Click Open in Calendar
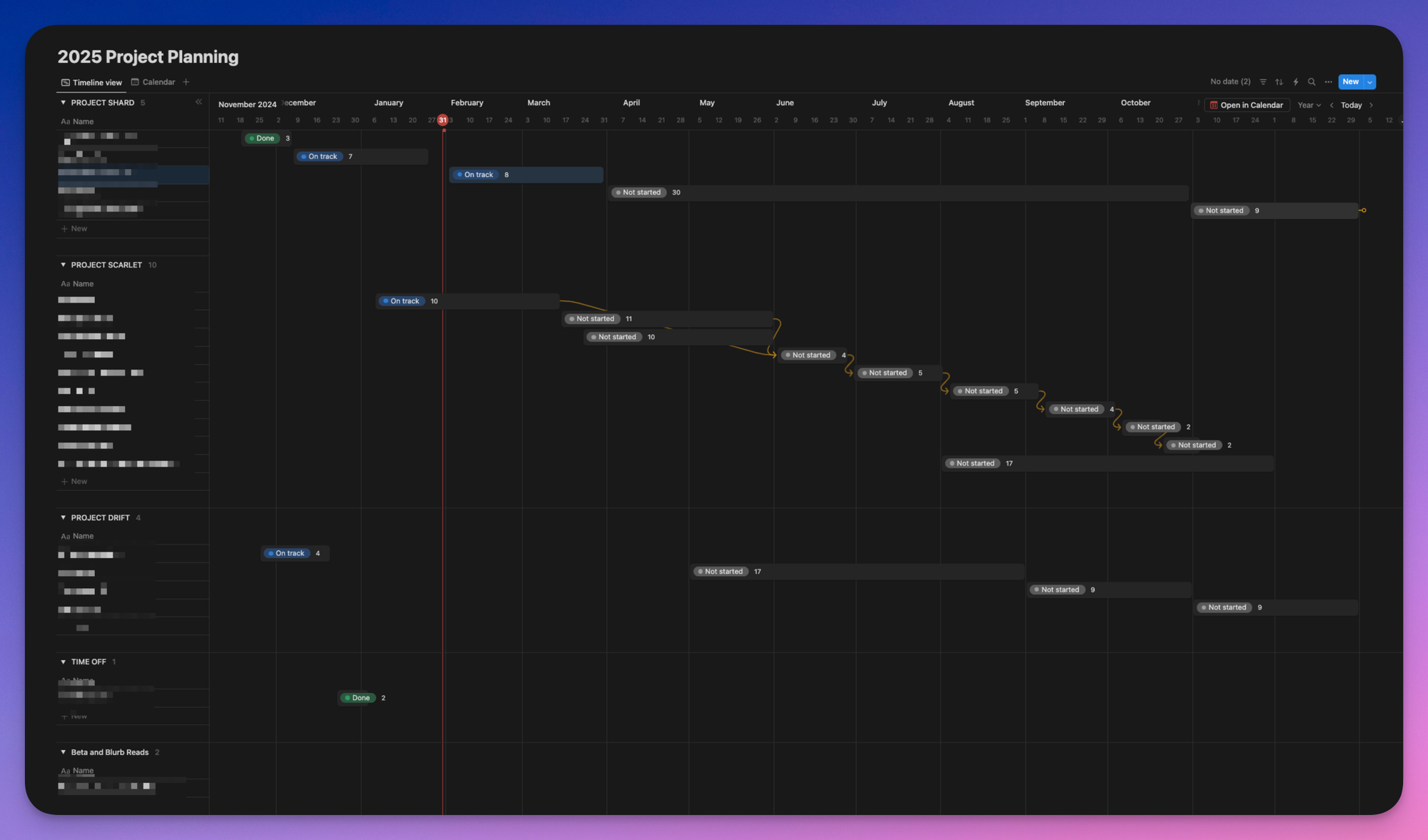1428x840 pixels. [x=1247, y=105]
